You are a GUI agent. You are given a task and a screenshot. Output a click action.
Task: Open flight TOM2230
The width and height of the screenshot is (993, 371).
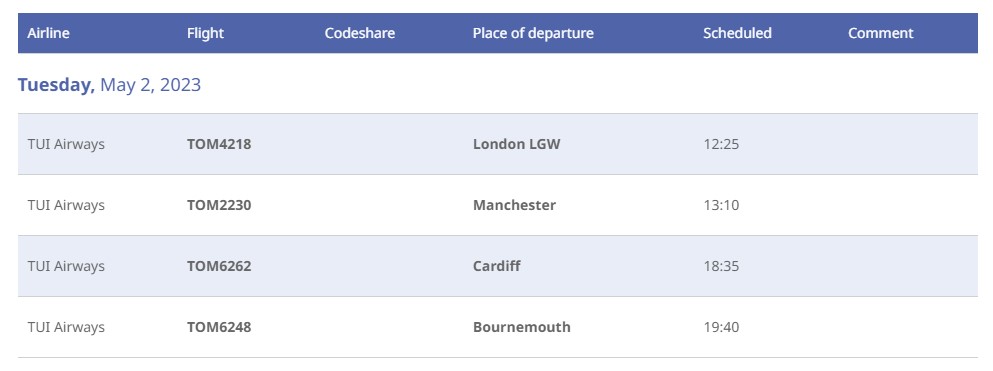click(219, 205)
